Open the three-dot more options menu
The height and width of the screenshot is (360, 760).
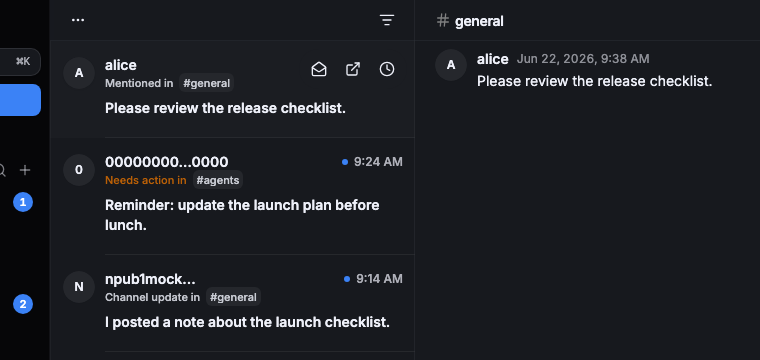[78, 20]
